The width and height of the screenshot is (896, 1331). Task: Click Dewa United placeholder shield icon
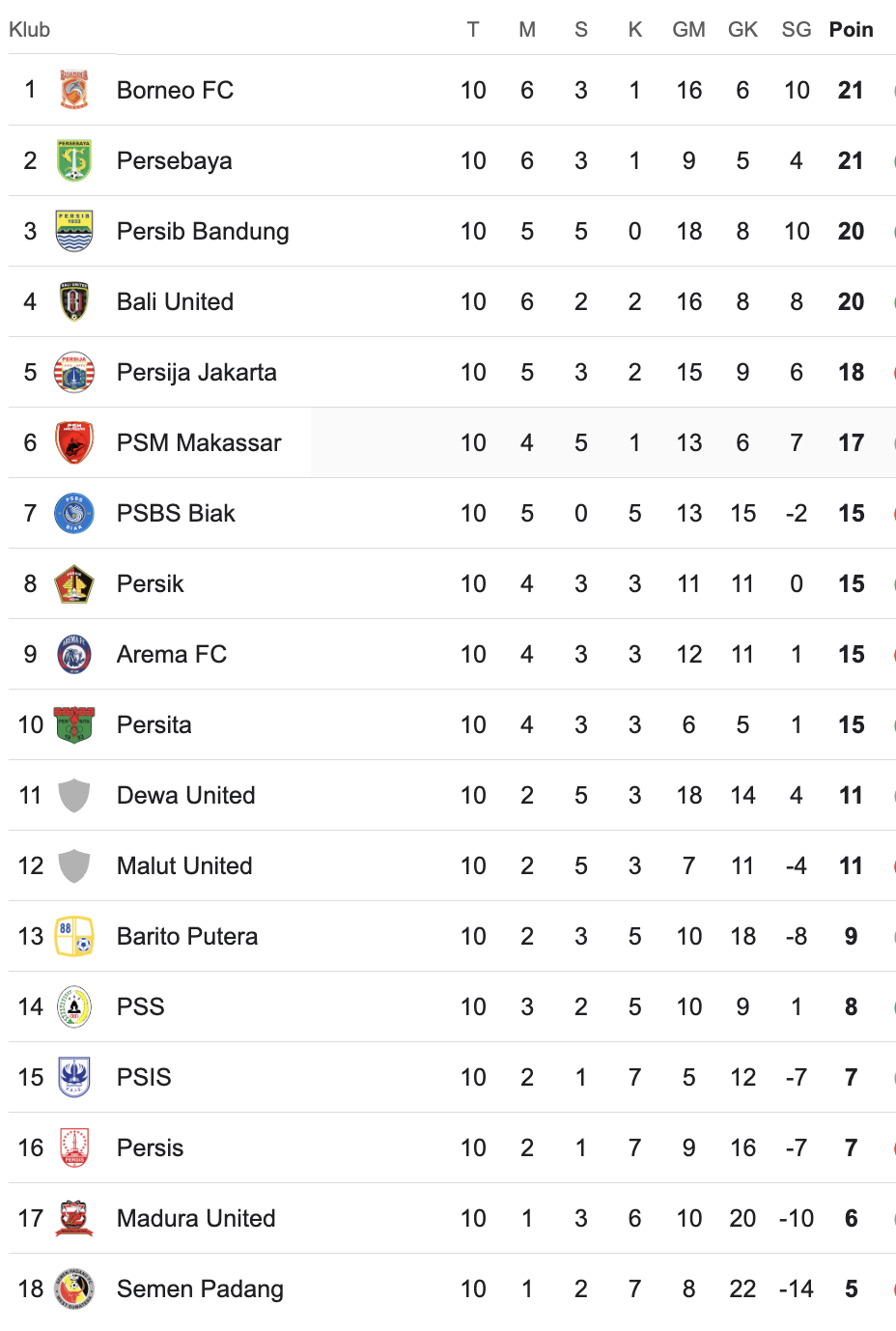(74, 795)
